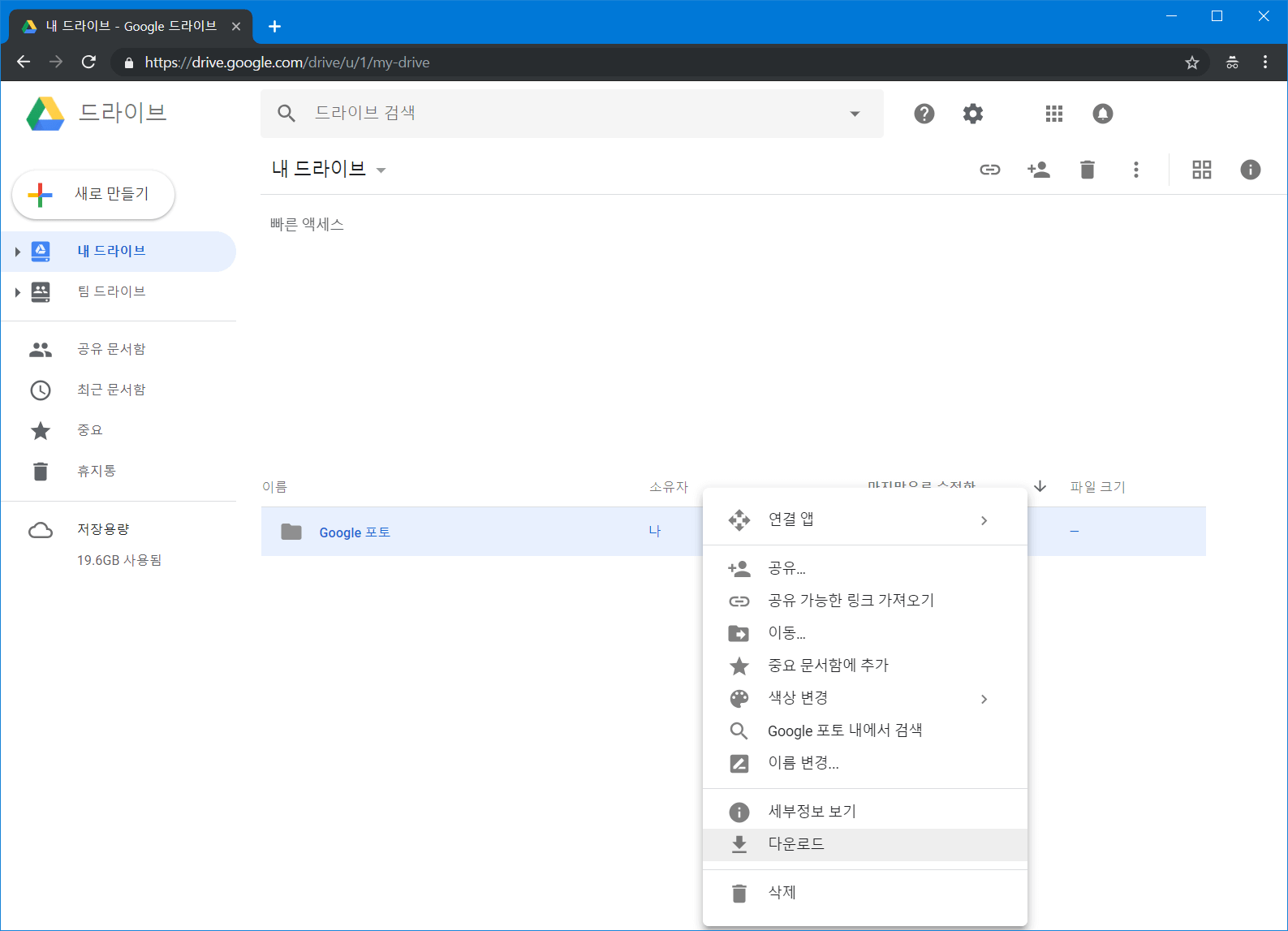Image resolution: width=1288 pixels, height=931 pixels.
Task: Show details pane with the info icon
Action: coord(1250,170)
